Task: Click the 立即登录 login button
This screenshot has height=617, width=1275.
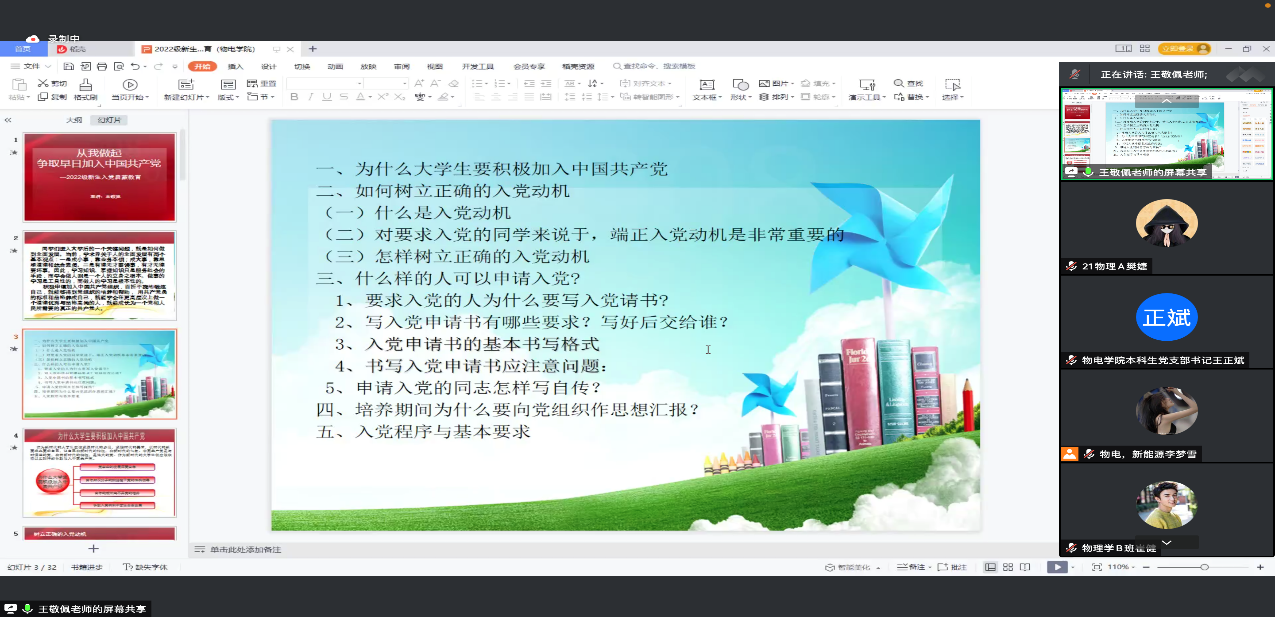Action: tap(1184, 48)
